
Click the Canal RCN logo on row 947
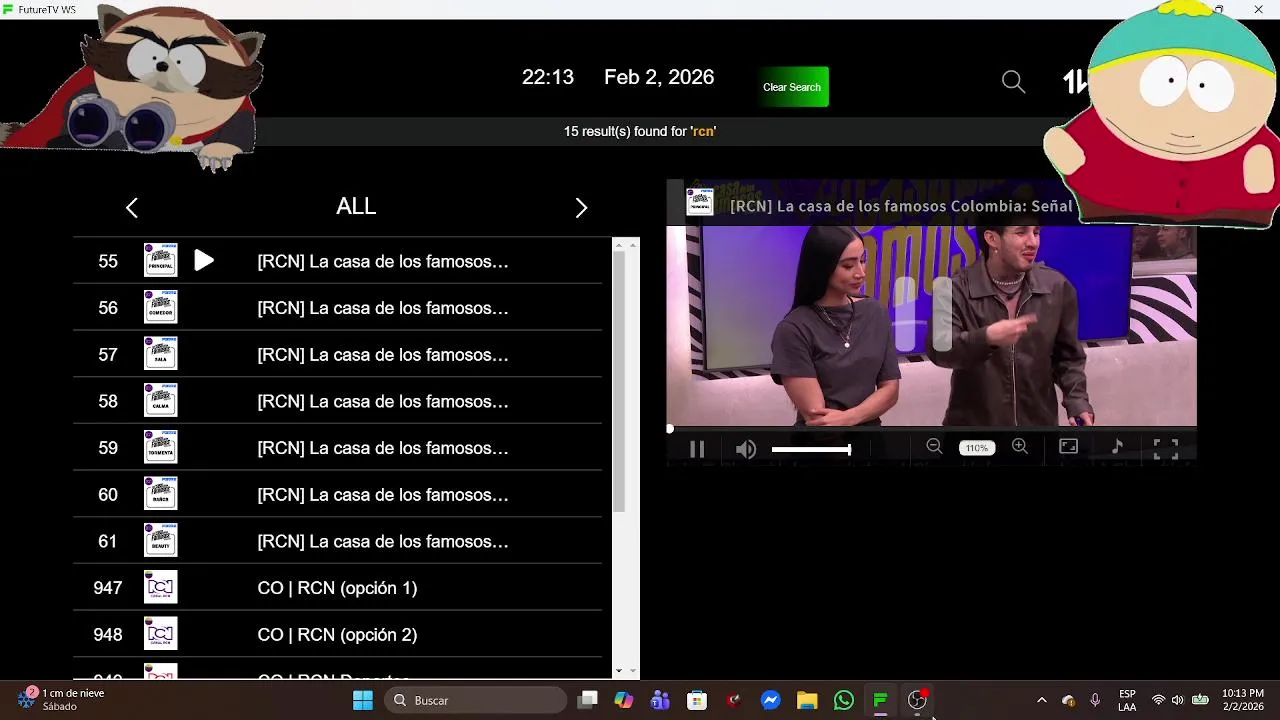tap(160, 587)
